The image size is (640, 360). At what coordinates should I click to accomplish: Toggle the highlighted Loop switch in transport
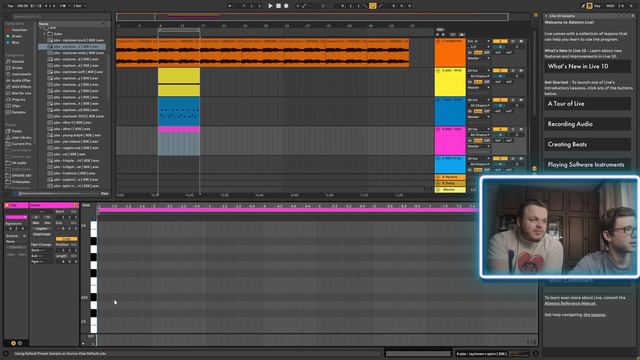coord(373,6)
